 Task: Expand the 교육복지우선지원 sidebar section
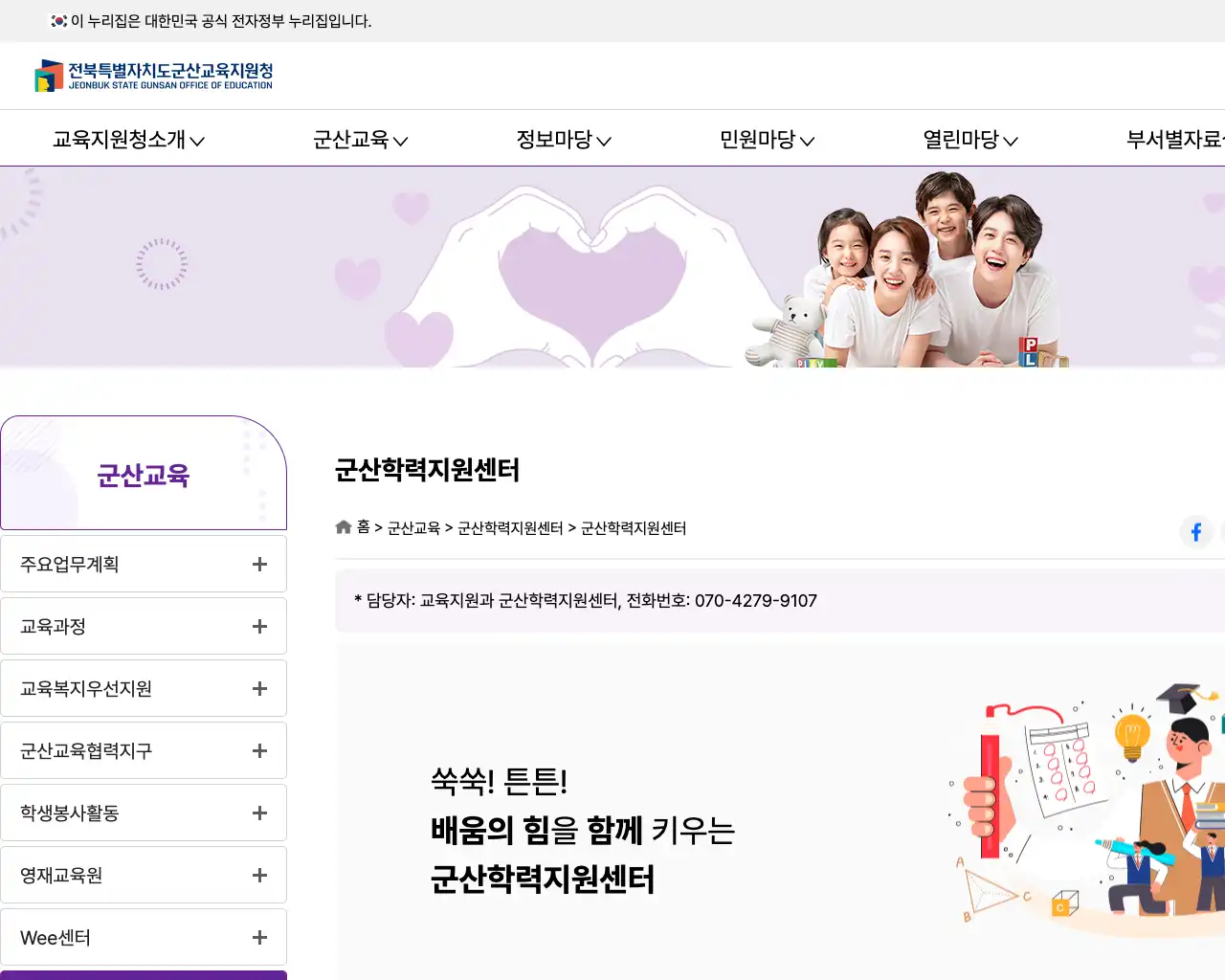tap(258, 687)
